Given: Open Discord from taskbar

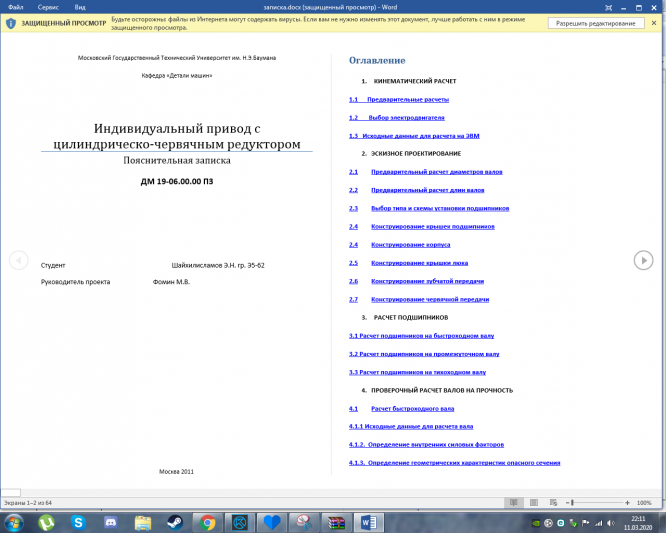Looking at the screenshot, I should click(x=110, y=523).
